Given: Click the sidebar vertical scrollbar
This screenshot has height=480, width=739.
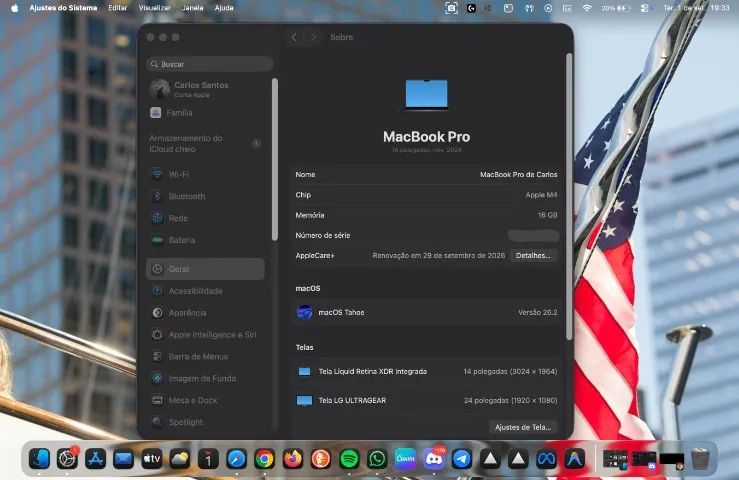Looking at the screenshot, I should [275, 159].
